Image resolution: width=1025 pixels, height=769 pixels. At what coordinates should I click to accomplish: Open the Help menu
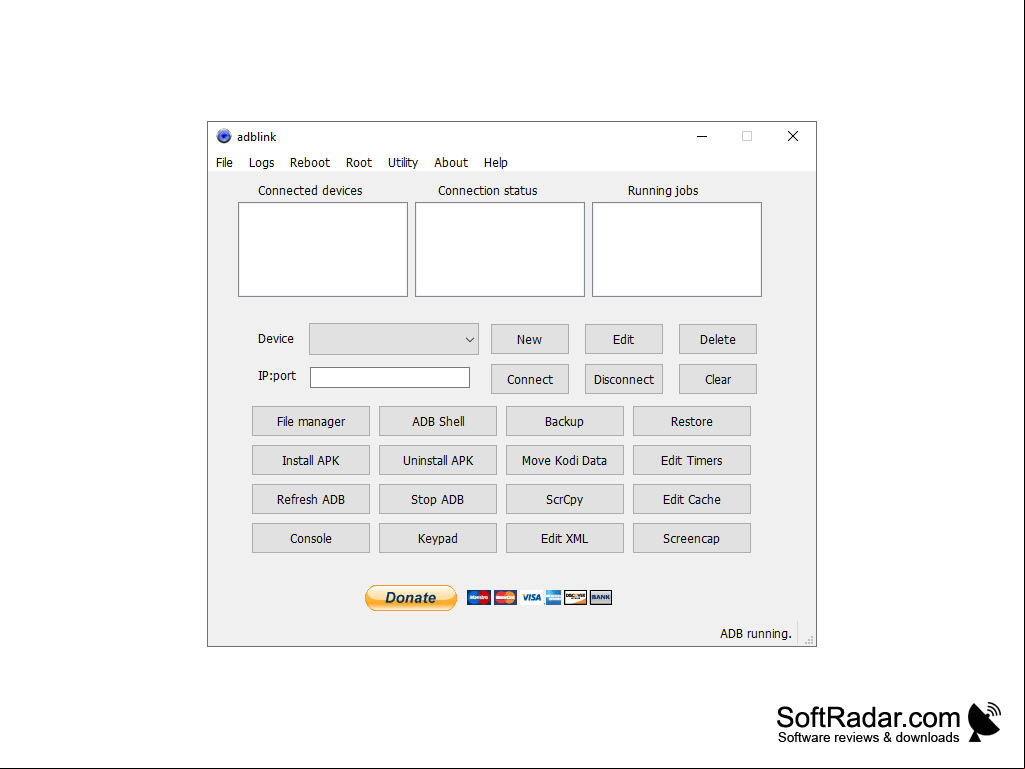(x=496, y=162)
